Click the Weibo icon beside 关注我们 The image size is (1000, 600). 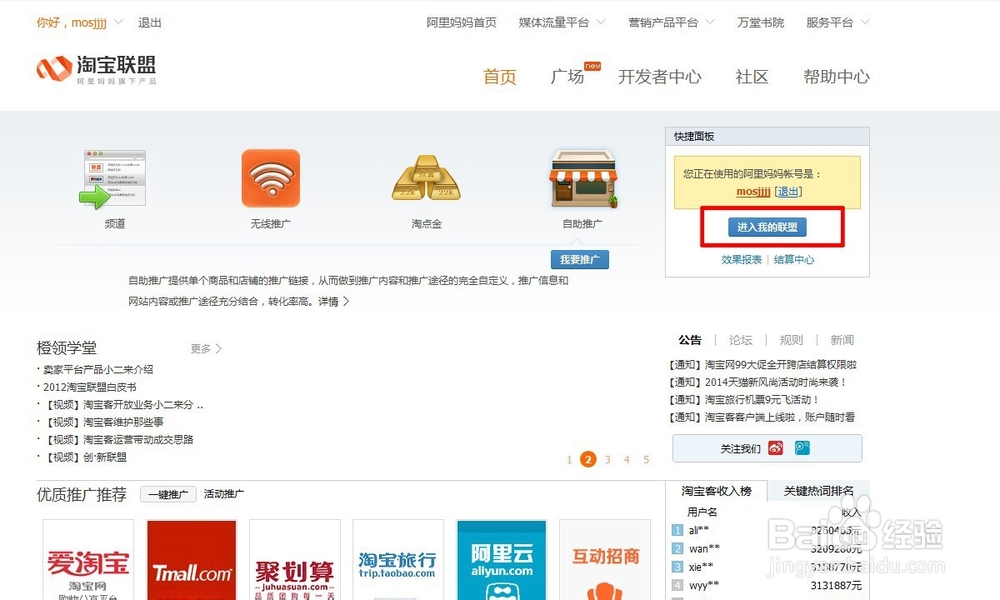coord(776,448)
